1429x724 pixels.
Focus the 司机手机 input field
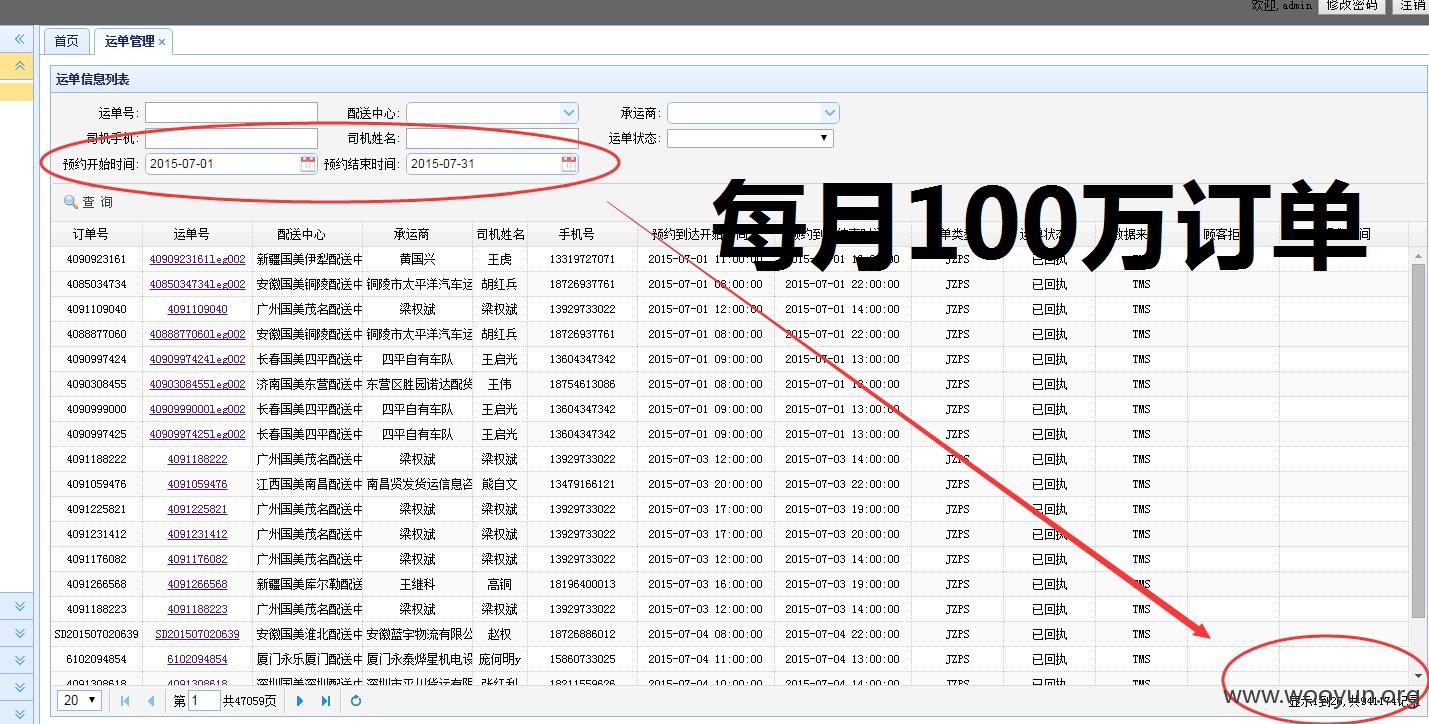click(x=231, y=138)
